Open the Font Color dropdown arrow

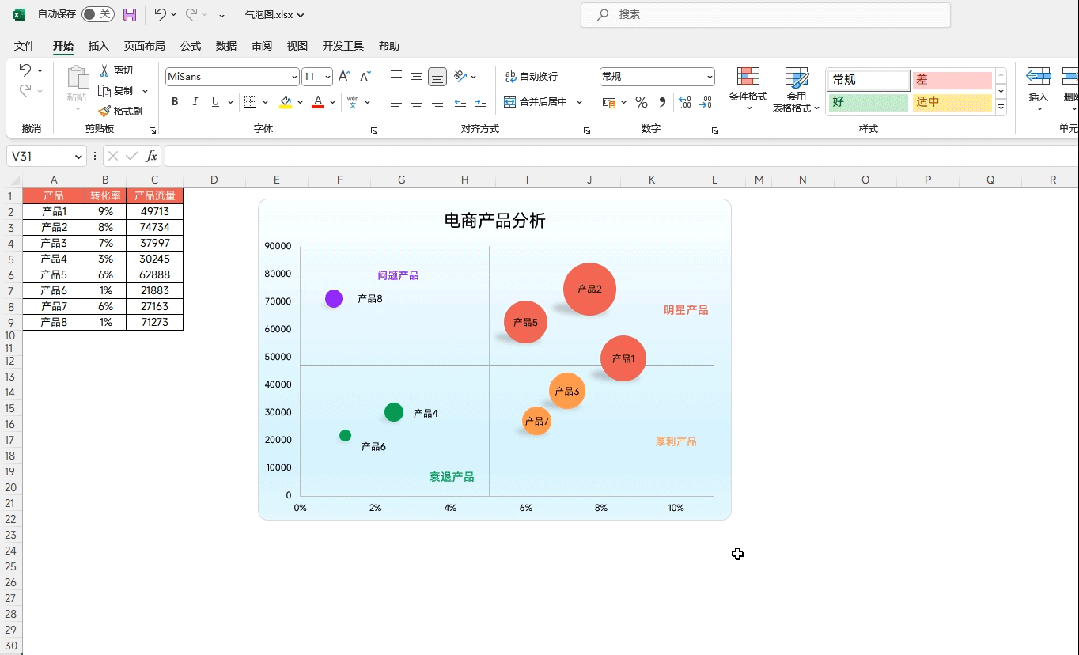(x=332, y=102)
